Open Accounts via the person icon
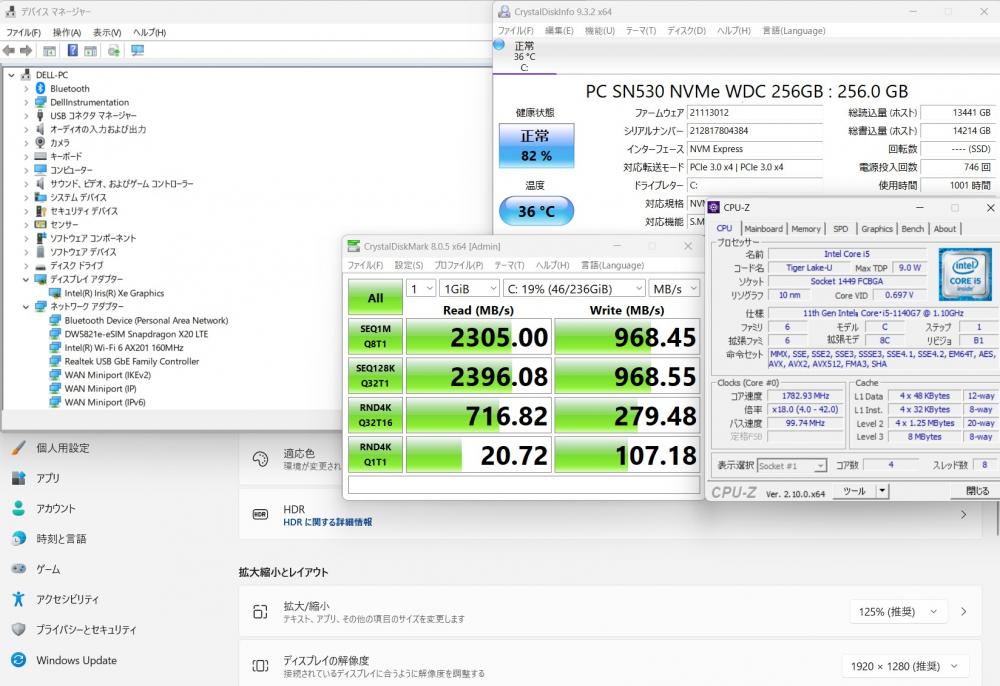 [x=18, y=508]
